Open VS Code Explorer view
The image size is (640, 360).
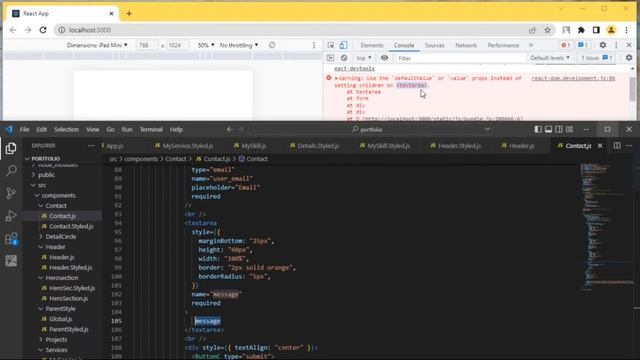click(11, 148)
